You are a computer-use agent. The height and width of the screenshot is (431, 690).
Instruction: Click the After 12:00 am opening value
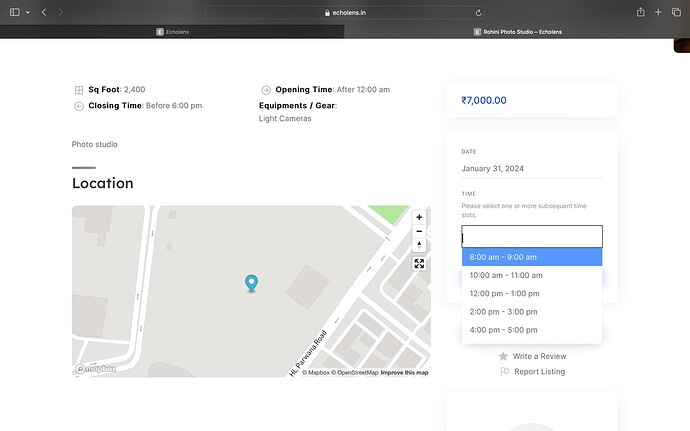click(363, 89)
